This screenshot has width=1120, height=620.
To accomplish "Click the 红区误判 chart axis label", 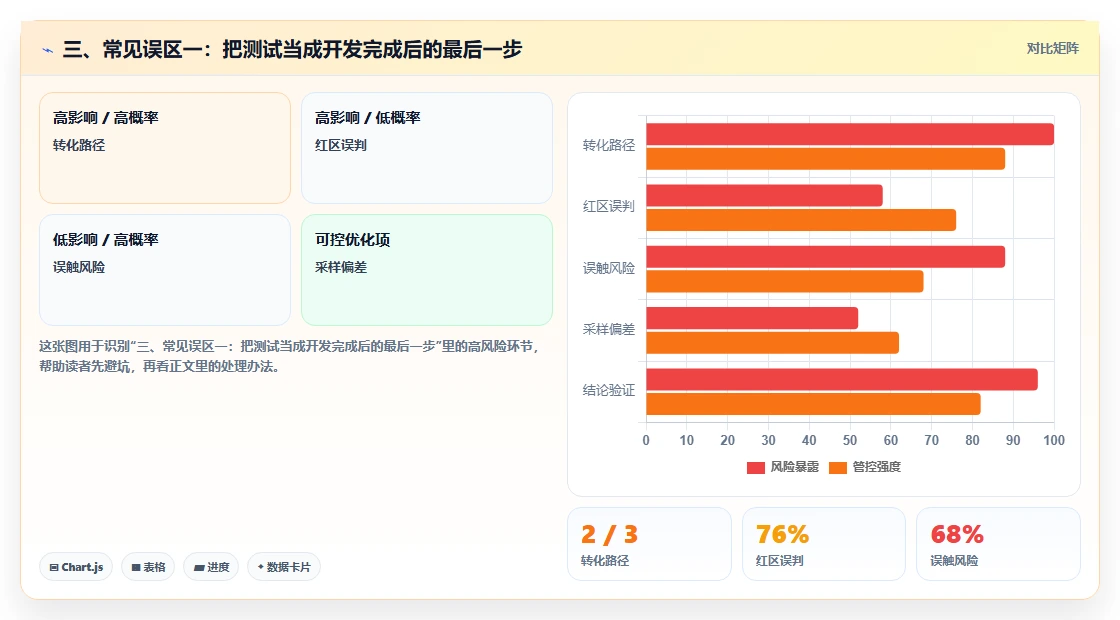I will click(609, 206).
